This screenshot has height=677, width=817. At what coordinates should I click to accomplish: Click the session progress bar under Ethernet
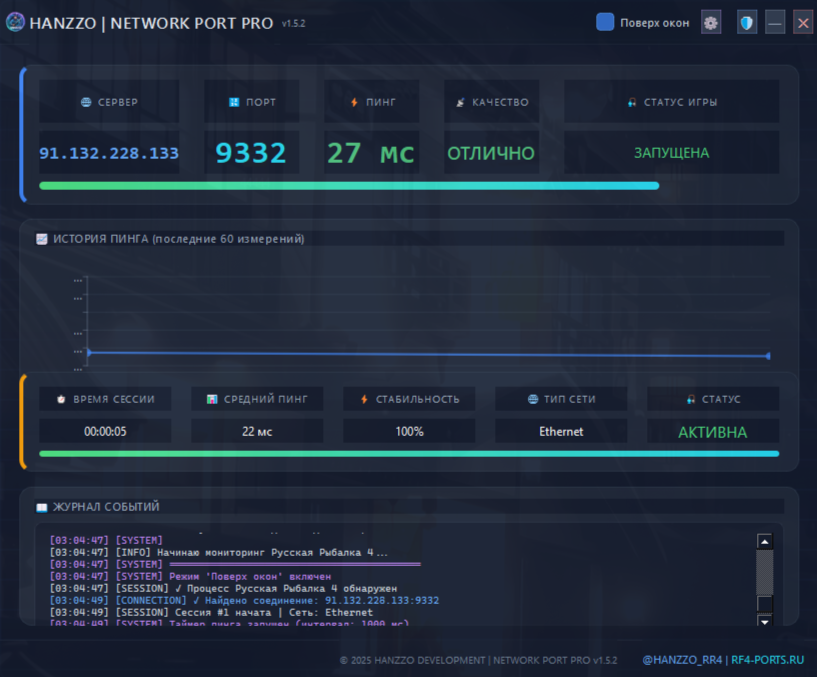(408, 453)
